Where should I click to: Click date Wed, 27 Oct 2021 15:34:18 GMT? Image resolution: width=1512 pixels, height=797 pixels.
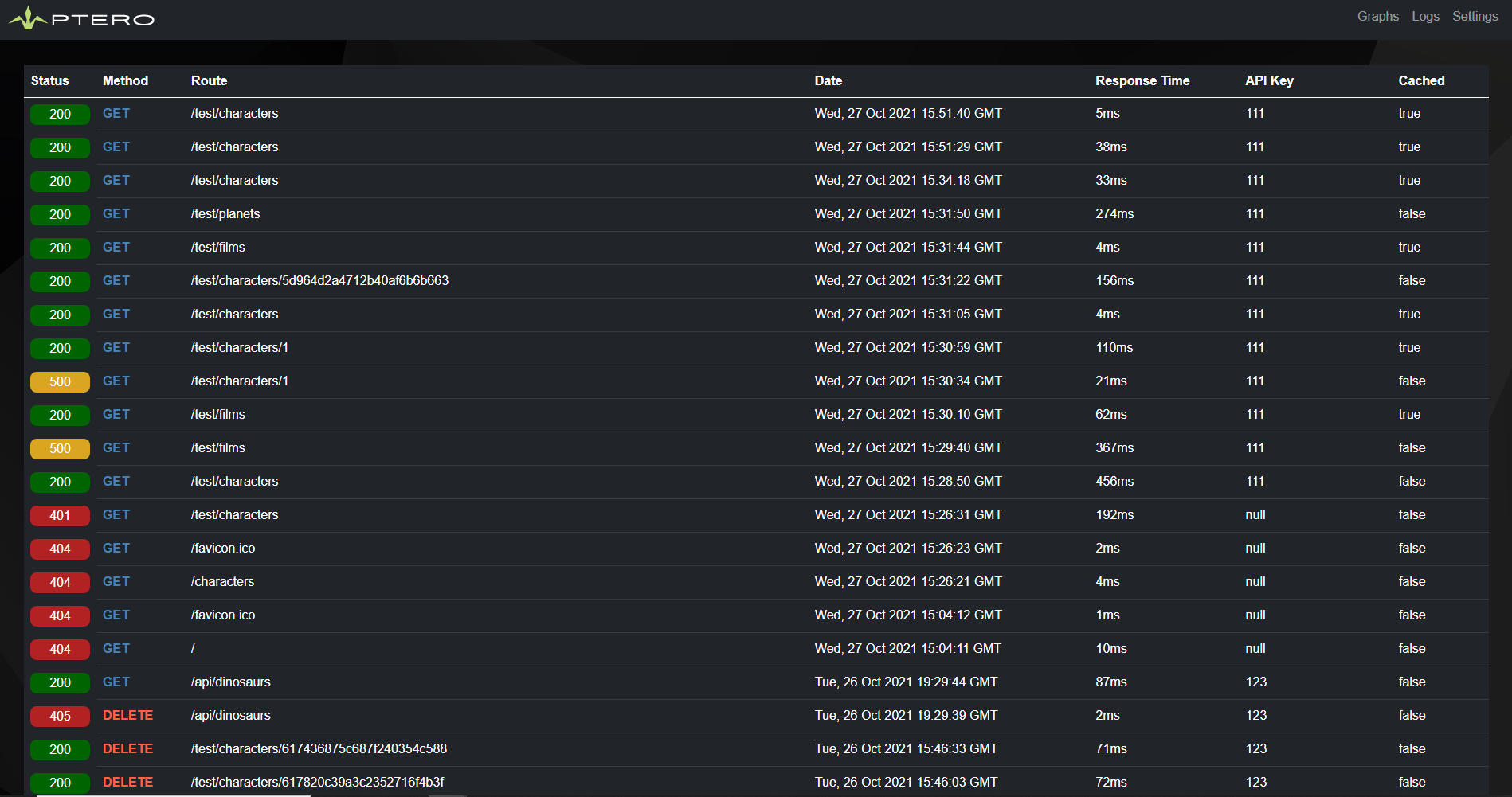[x=908, y=180]
